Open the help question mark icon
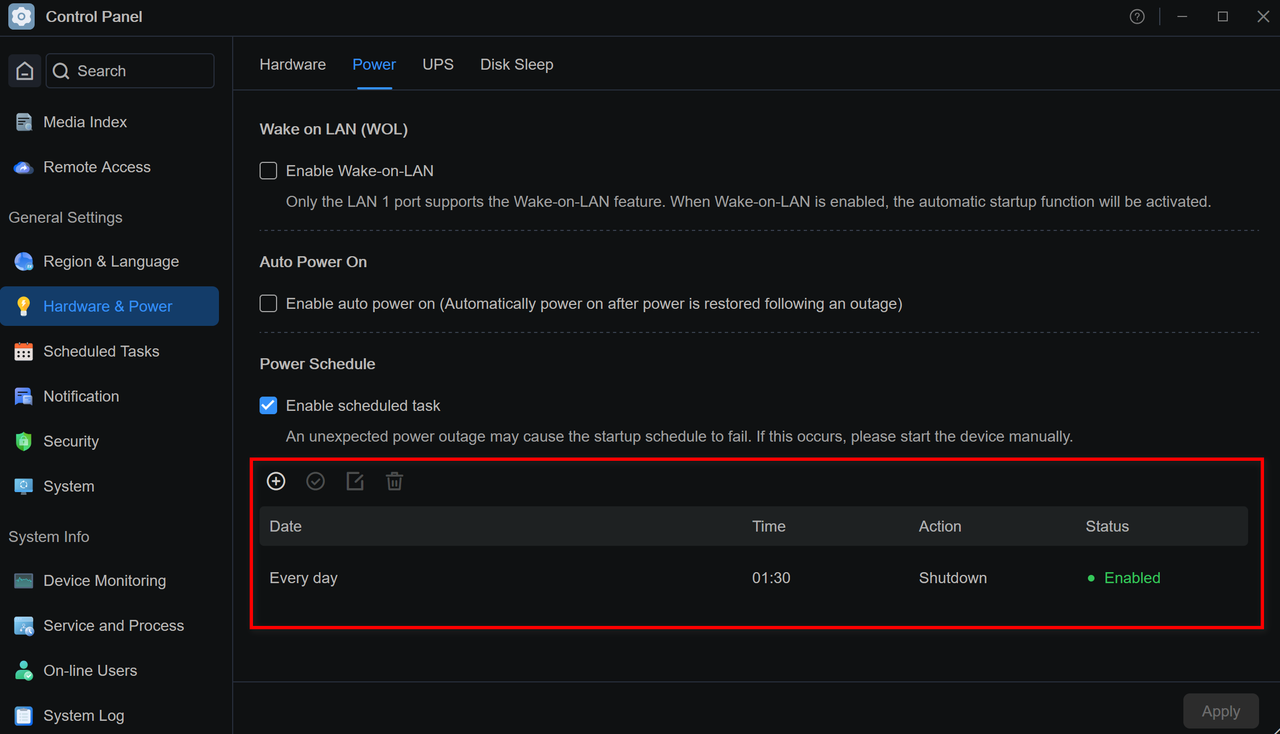 [1137, 17]
